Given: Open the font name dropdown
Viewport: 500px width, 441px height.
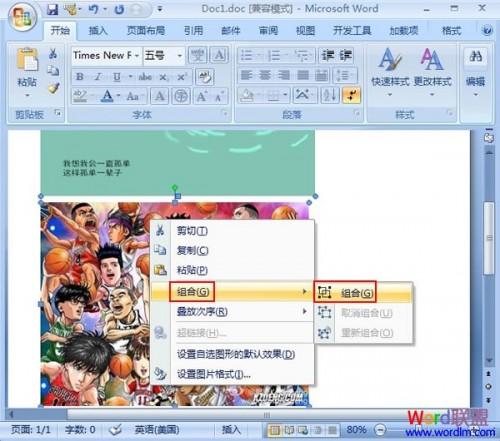Looking at the screenshot, I should click(137, 55).
